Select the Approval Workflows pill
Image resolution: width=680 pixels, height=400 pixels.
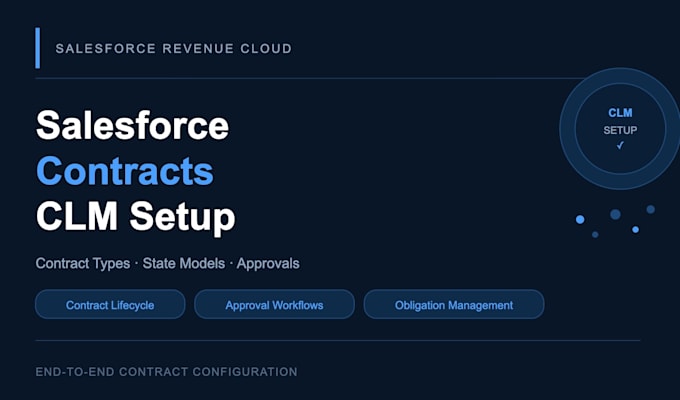click(x=275, y=305)
